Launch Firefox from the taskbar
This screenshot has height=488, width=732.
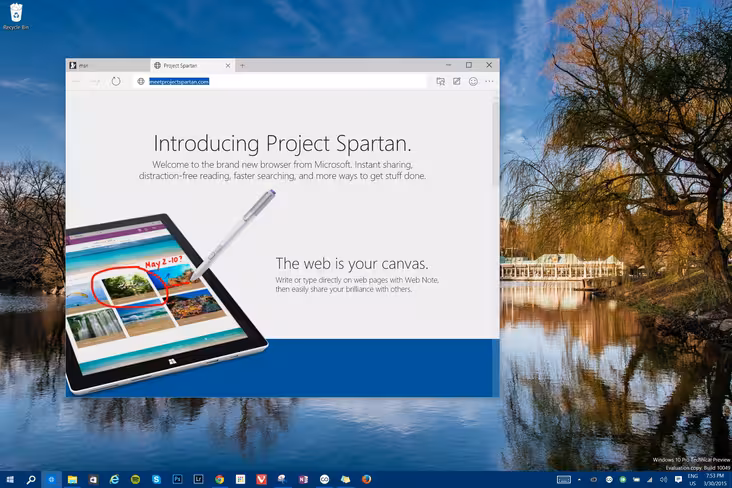point(366,480)
